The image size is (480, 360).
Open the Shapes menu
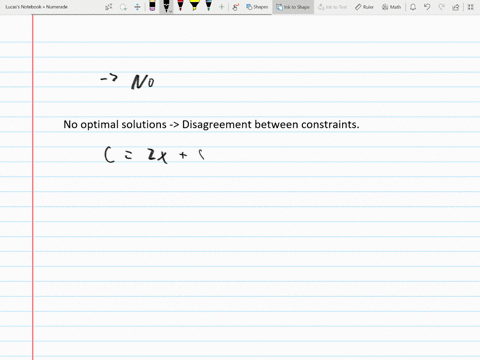pos(257,7)
